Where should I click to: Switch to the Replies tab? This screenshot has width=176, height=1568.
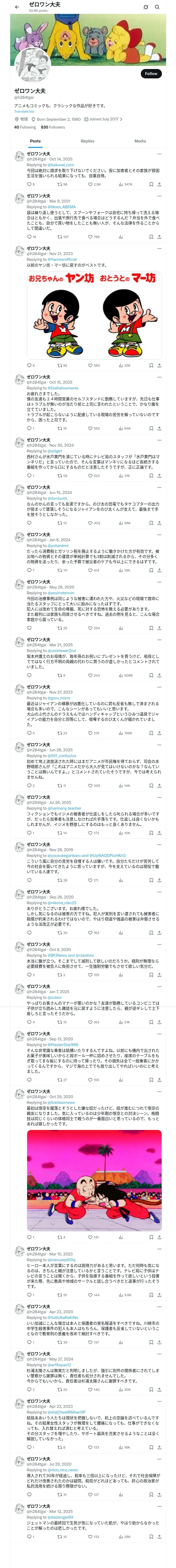click(87, 141)
